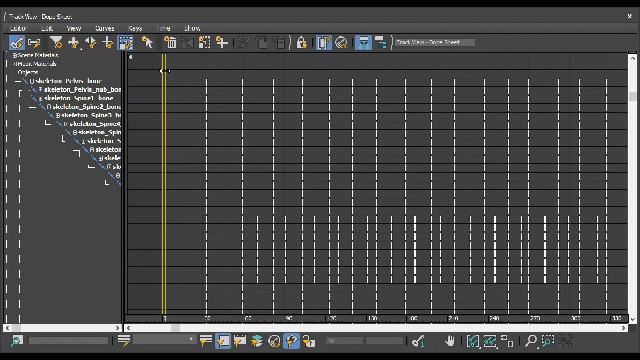The width and height of the screenshot is (640, 360).
Task: Select the Zoom magnifier tool
Action: point(531,341)
